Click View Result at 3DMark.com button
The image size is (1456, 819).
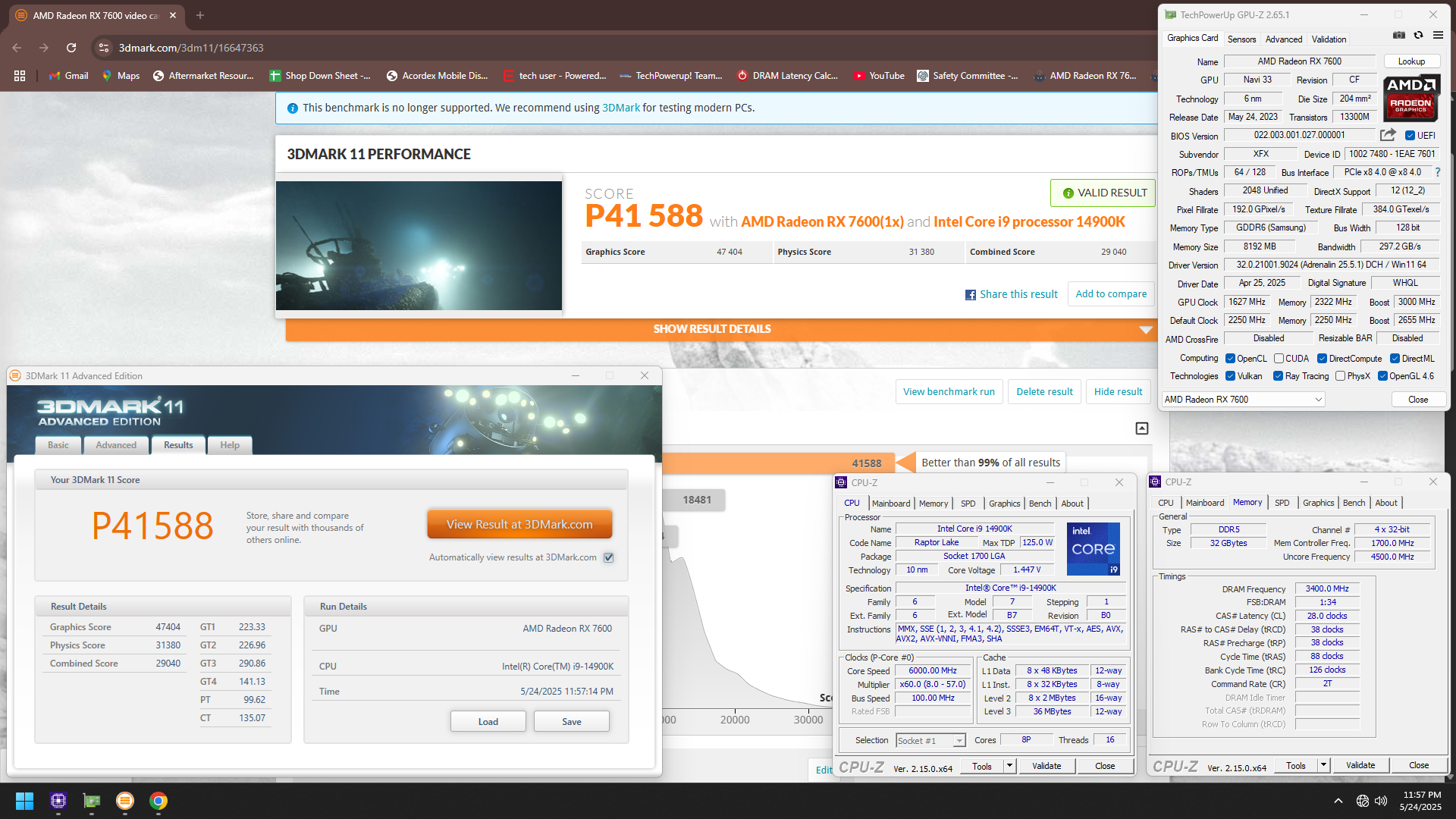coord(519,524)
